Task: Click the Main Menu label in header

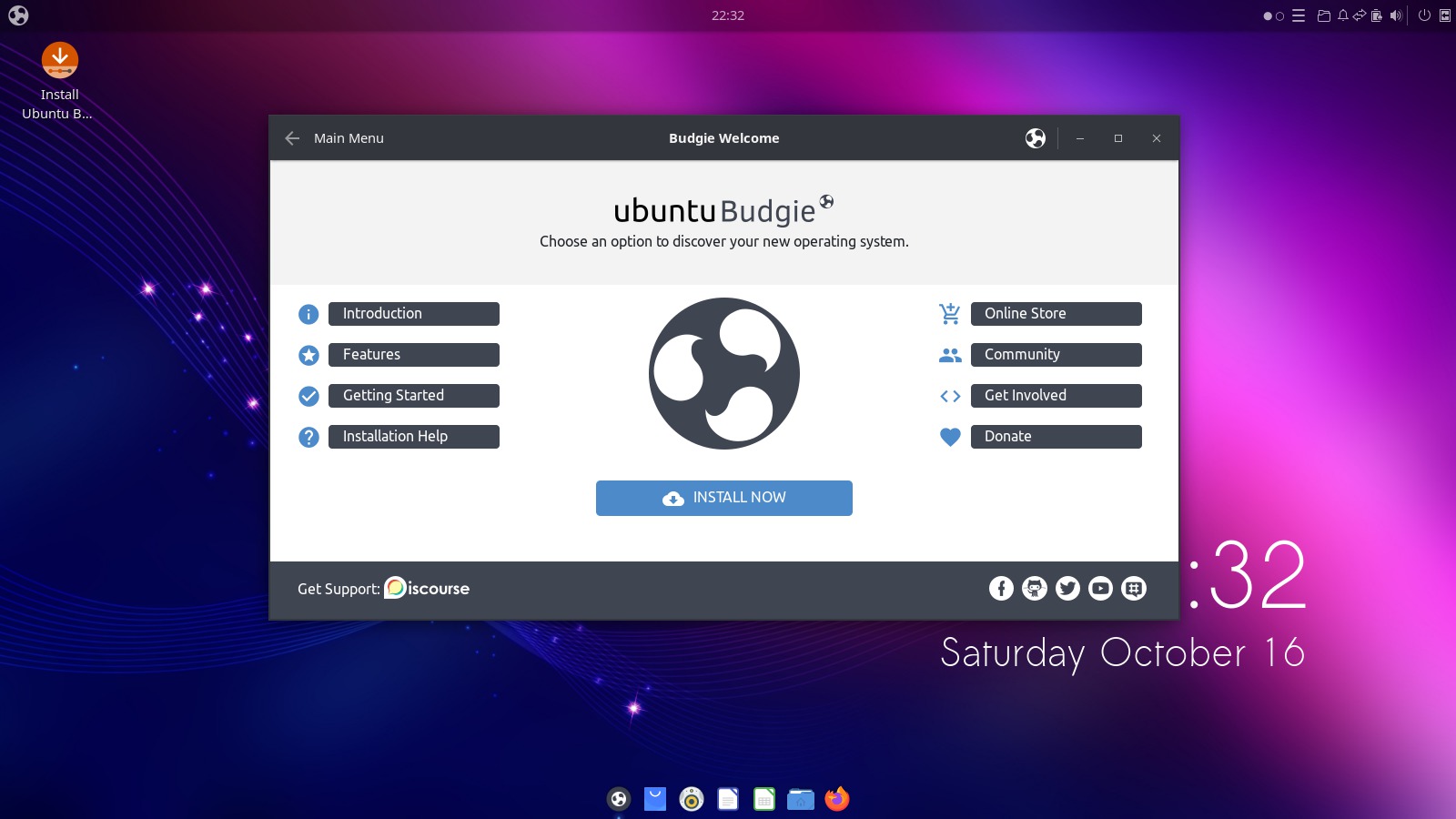Action: tap(349, 138)
